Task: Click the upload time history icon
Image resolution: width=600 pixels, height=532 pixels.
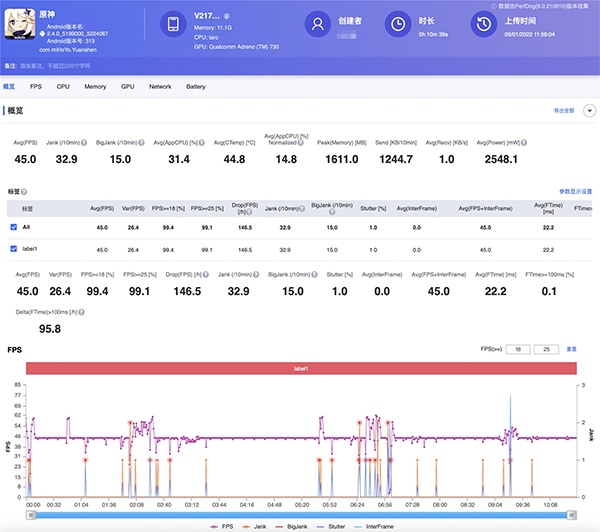Action: (x=483, y=25)
